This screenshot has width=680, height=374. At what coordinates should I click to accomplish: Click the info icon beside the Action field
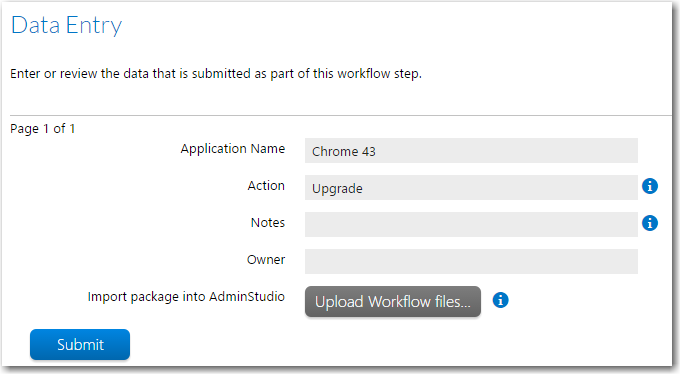click(650, 186)
